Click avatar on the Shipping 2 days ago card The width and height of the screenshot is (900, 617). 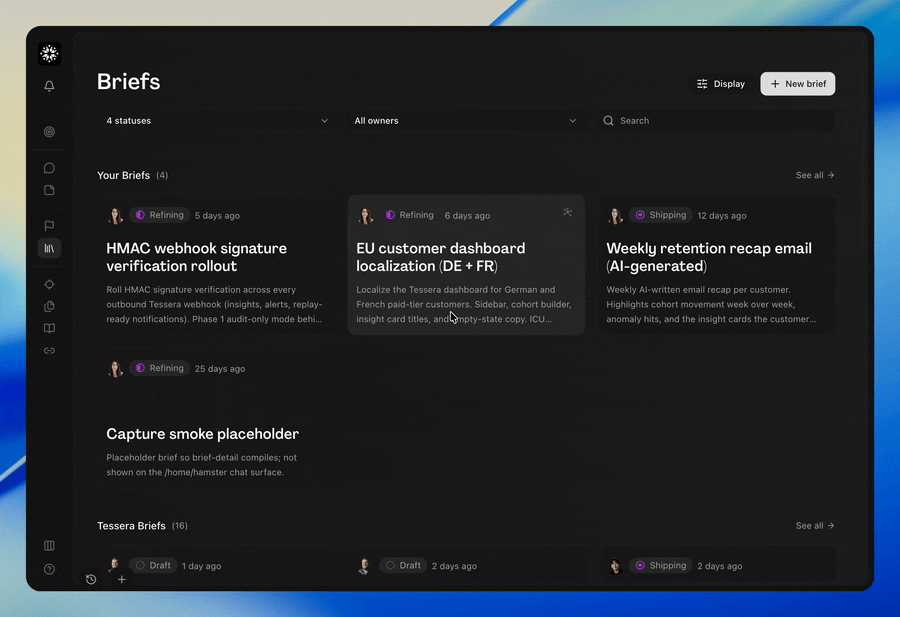(x=615, y=566)
